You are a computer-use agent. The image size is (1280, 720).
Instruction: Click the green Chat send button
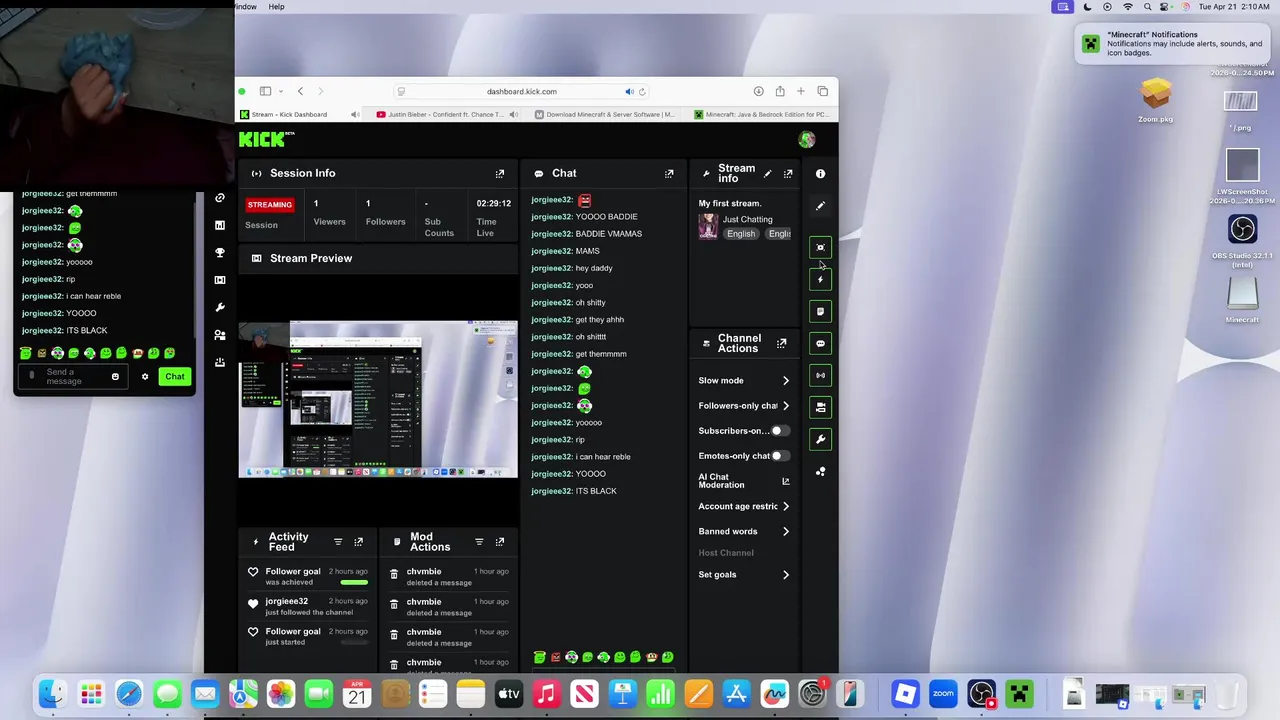coord(175,377)
